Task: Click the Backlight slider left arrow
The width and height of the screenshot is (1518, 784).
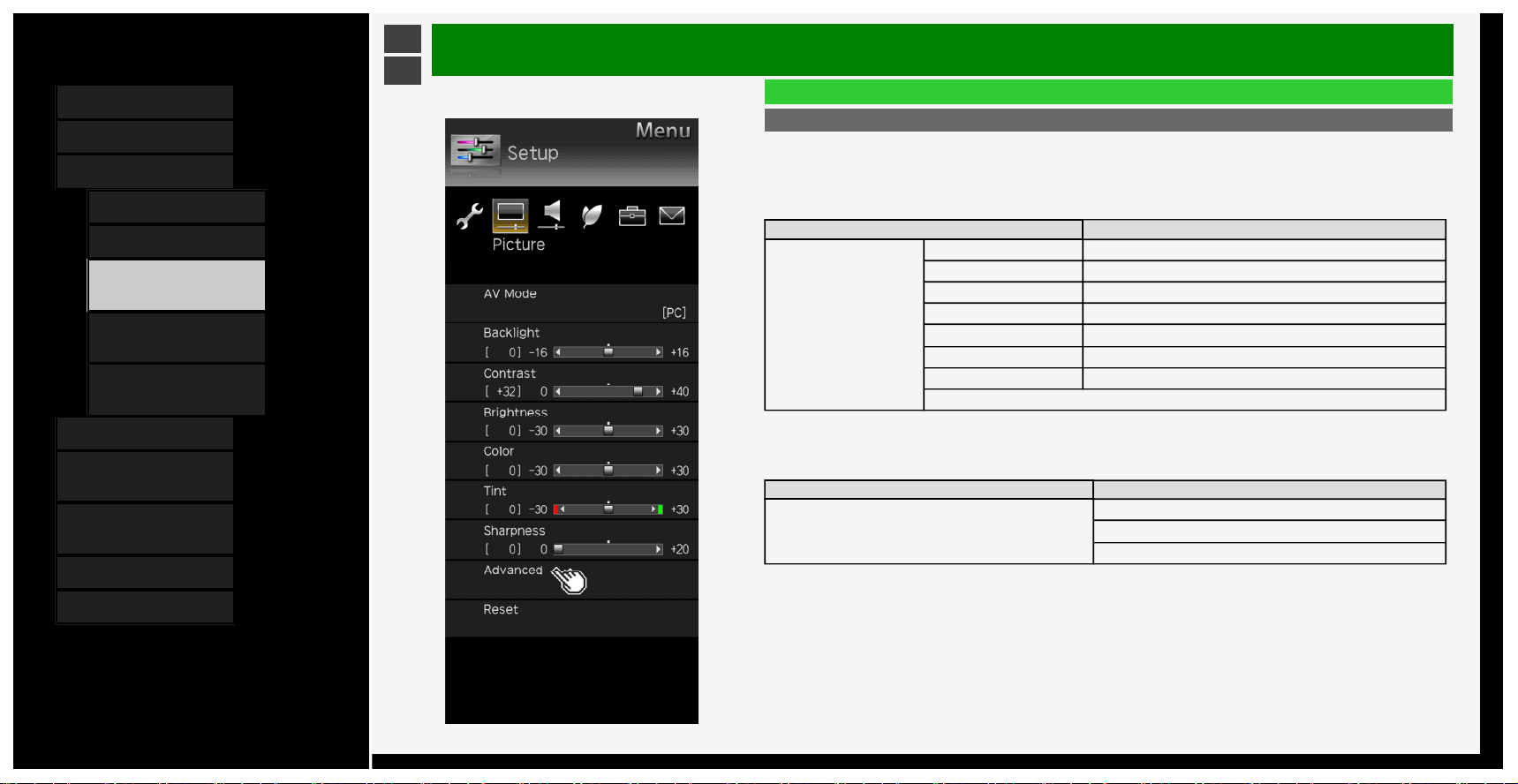Action: [558, 352]
